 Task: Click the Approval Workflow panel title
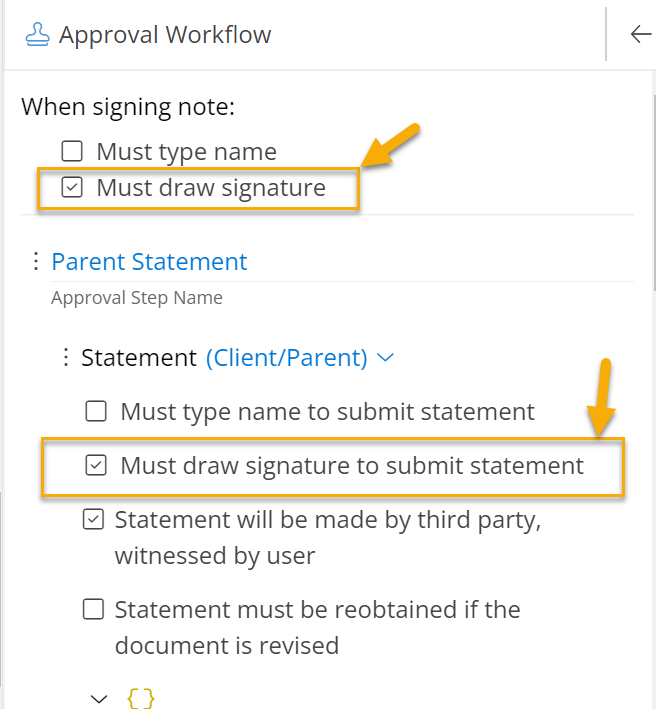tap(165, 35)
